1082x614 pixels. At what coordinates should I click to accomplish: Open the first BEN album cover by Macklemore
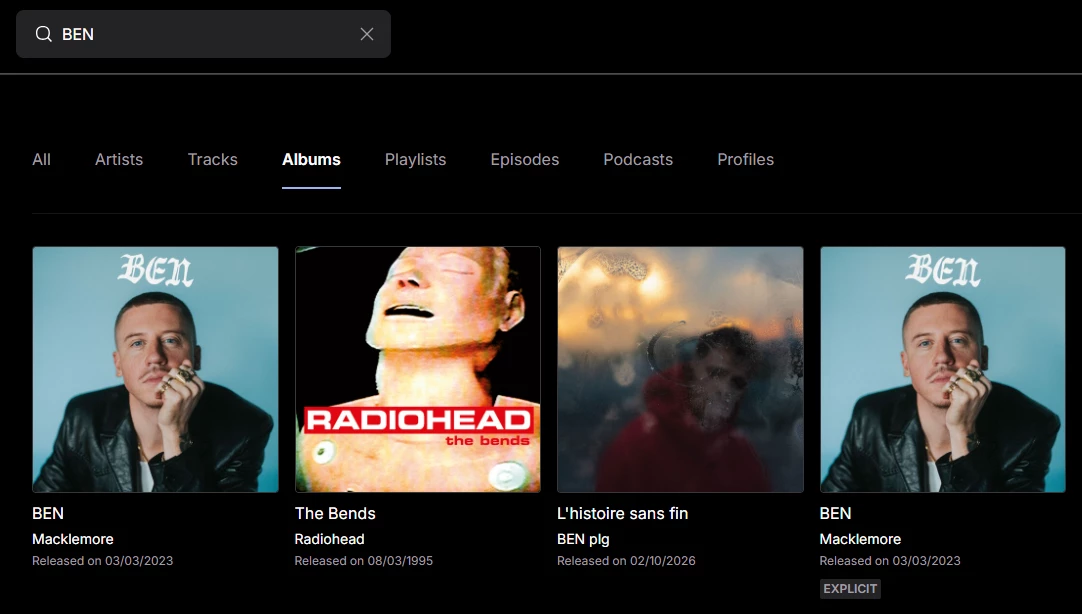tap(155, 369)
